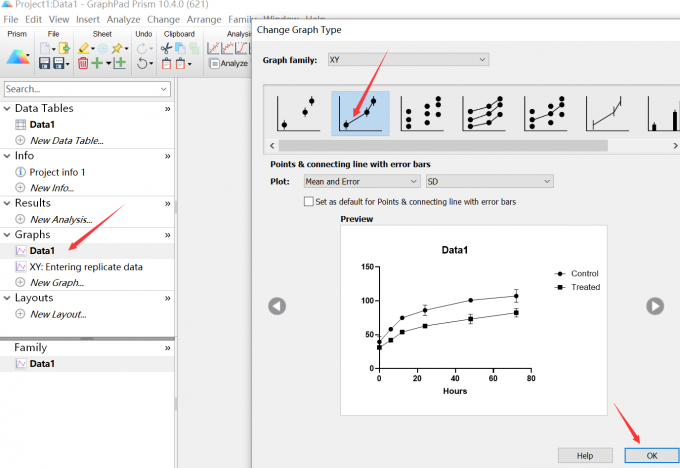
Task: Toggle Set as default for Points & connecting line
Action: (309, 202)
